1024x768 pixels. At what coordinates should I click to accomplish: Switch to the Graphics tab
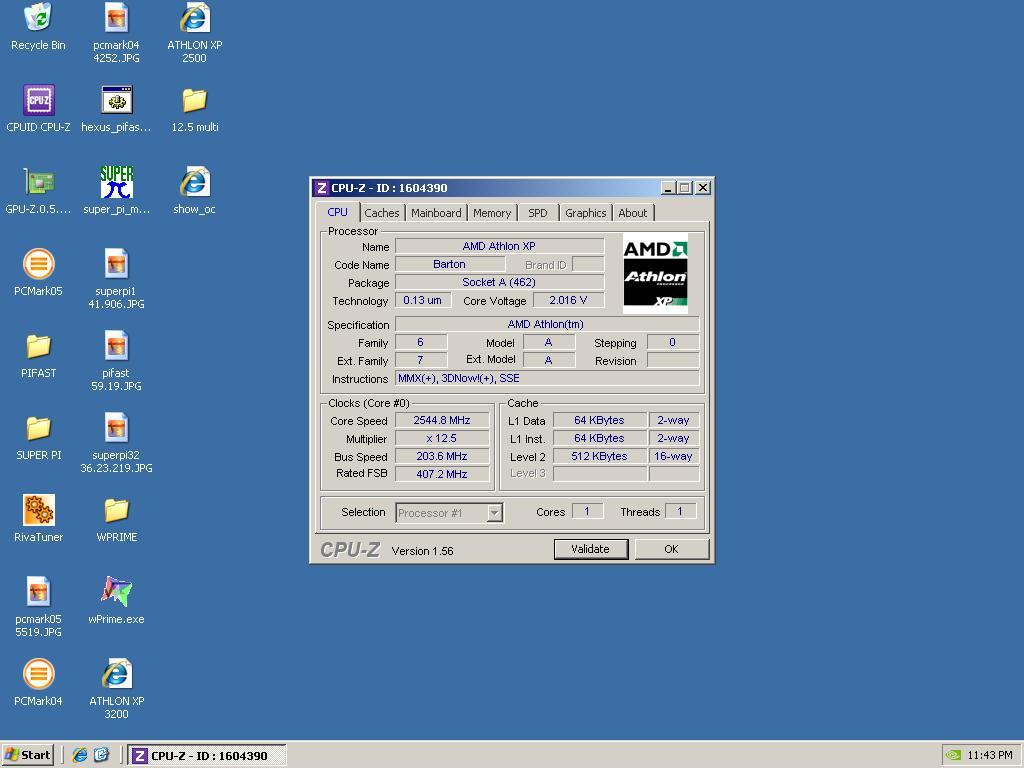(585, 213)
